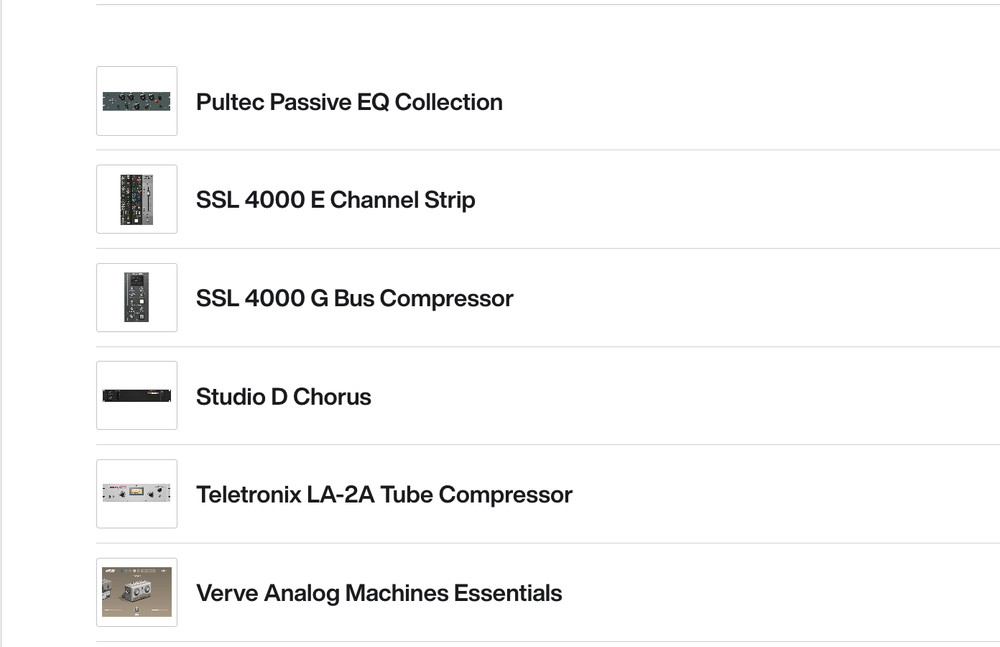Open the Teletronix LA-2A Tube Compressor plugin

(x=383, y=493)
